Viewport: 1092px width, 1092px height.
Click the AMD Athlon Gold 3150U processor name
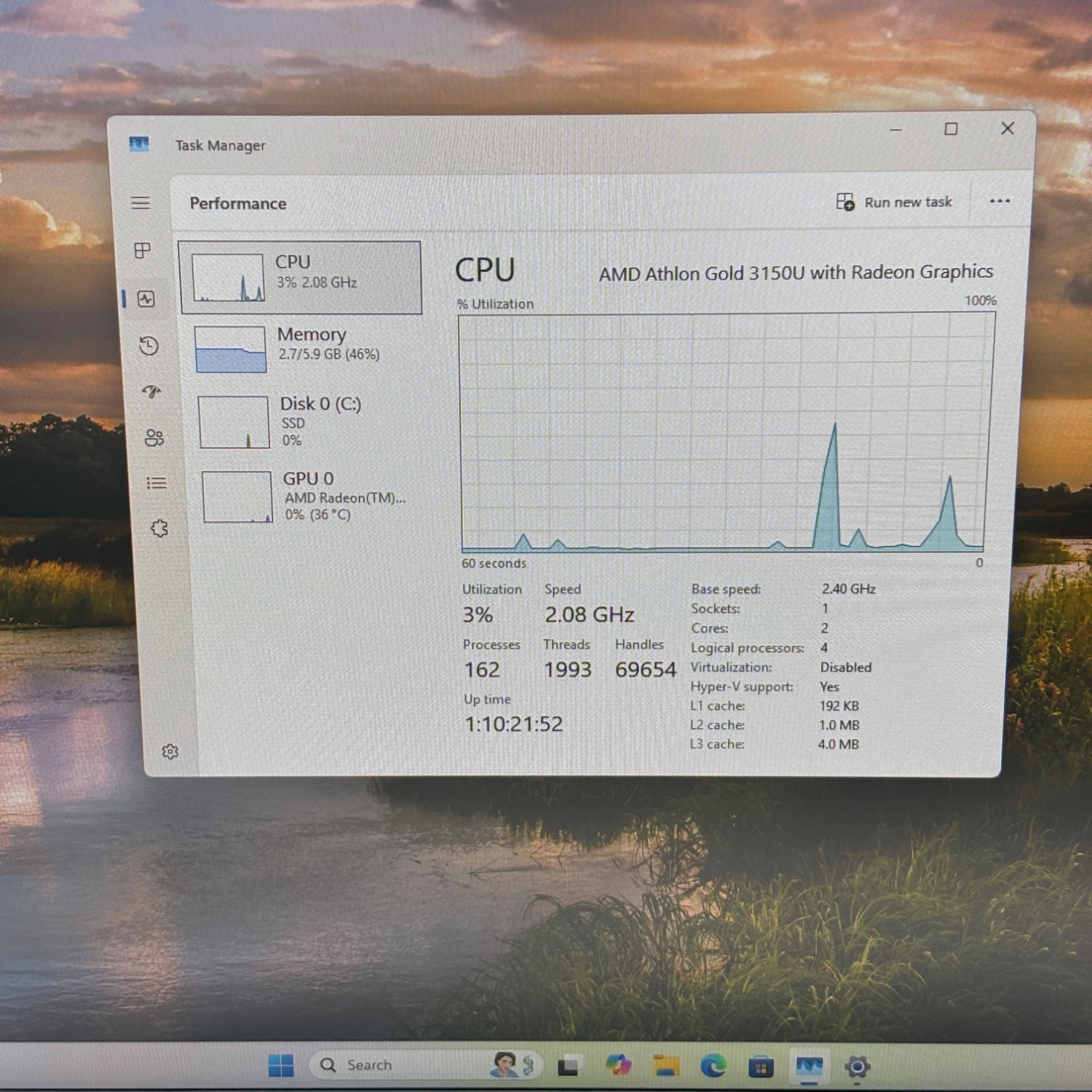pyautogui.click(x=796, y=273)
